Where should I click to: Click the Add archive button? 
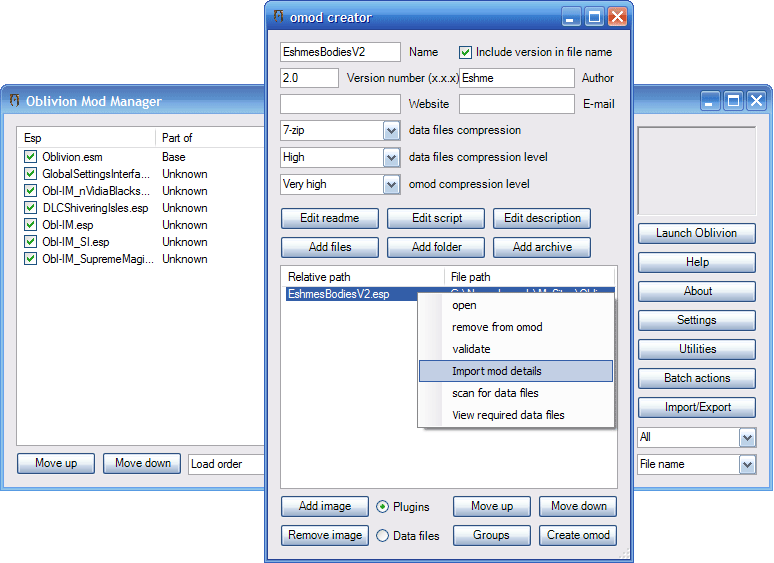pos(542,247)
